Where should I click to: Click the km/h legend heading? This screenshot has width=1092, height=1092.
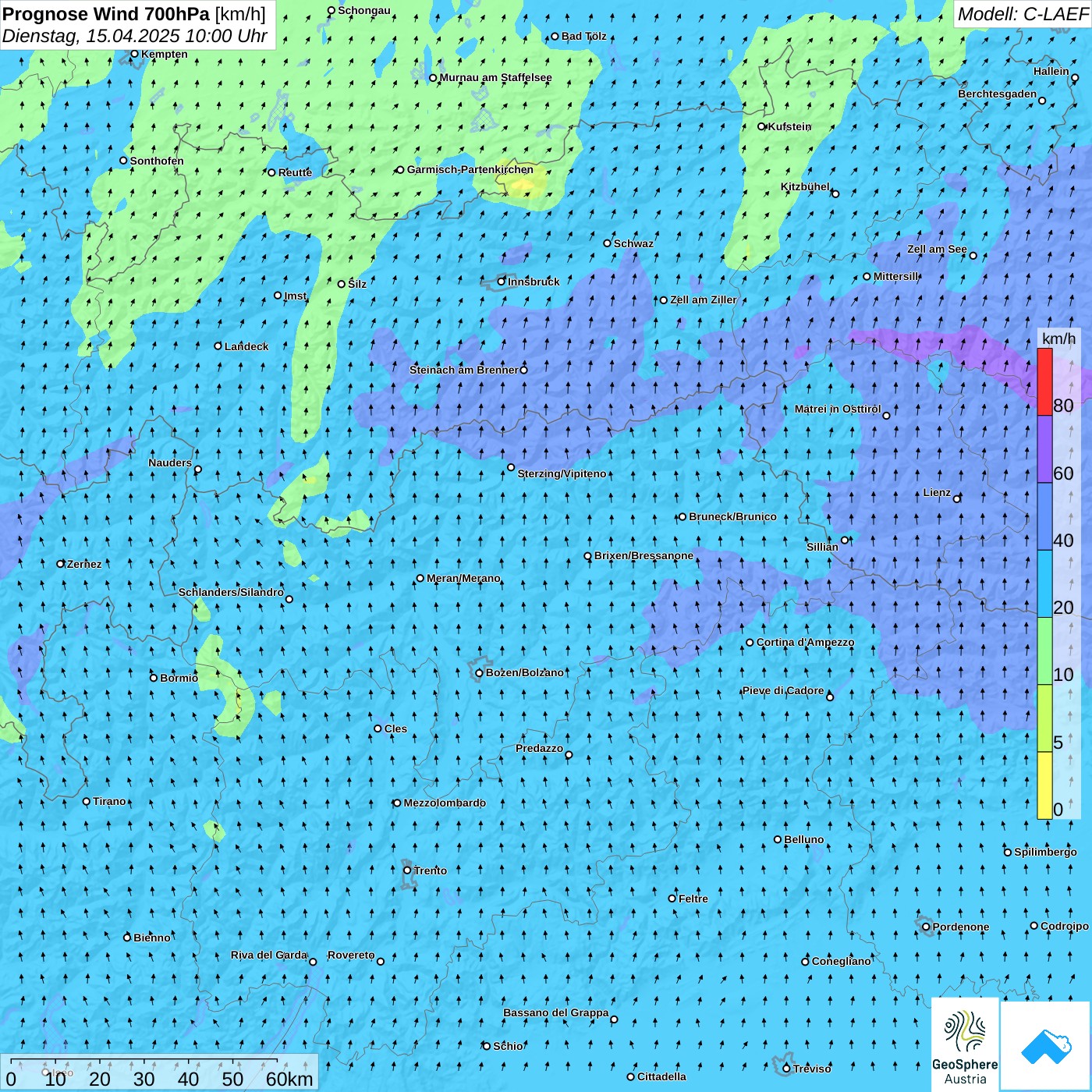pos(1058,338)
